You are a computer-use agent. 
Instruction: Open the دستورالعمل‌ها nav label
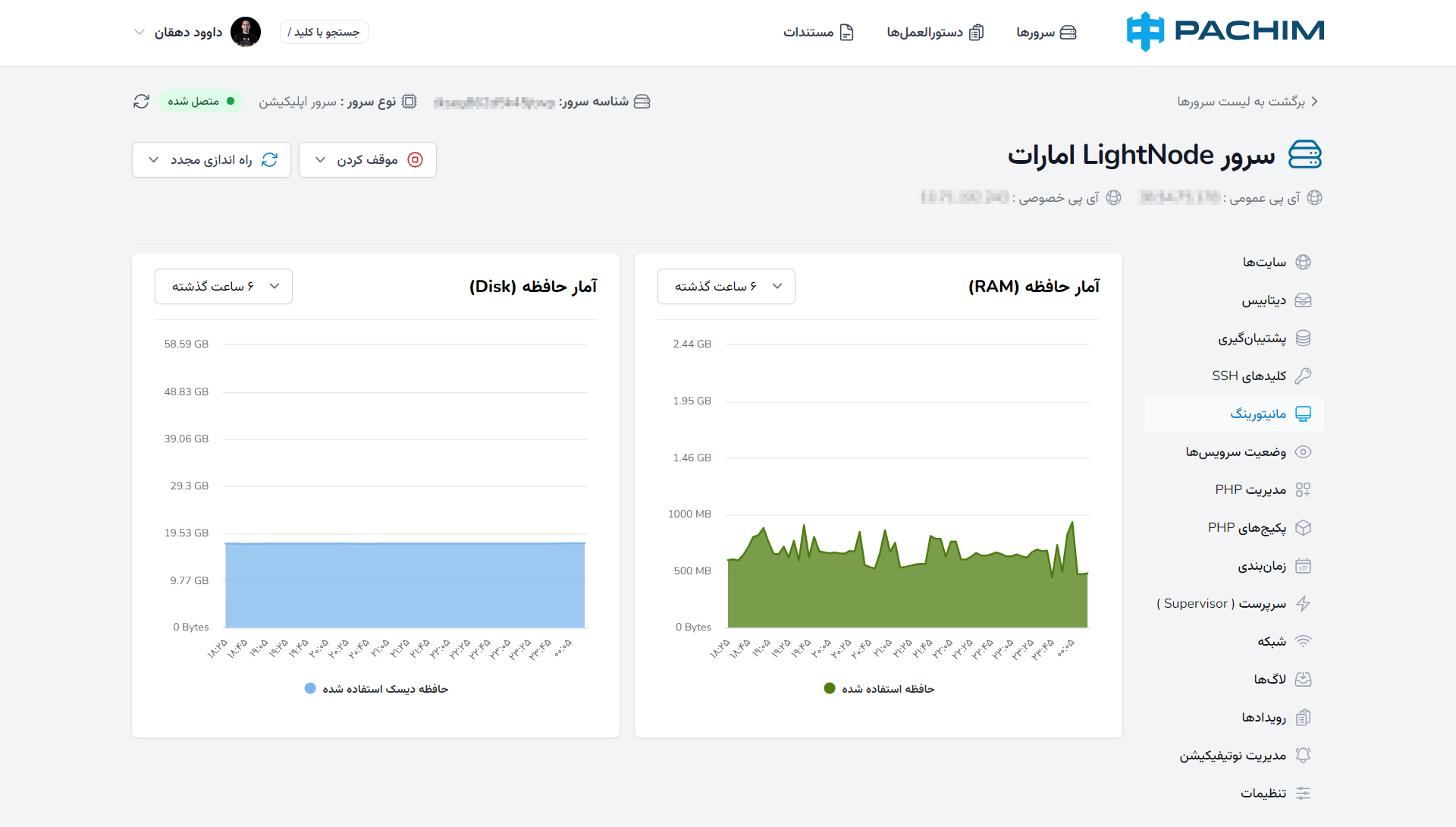coord(924,33)
